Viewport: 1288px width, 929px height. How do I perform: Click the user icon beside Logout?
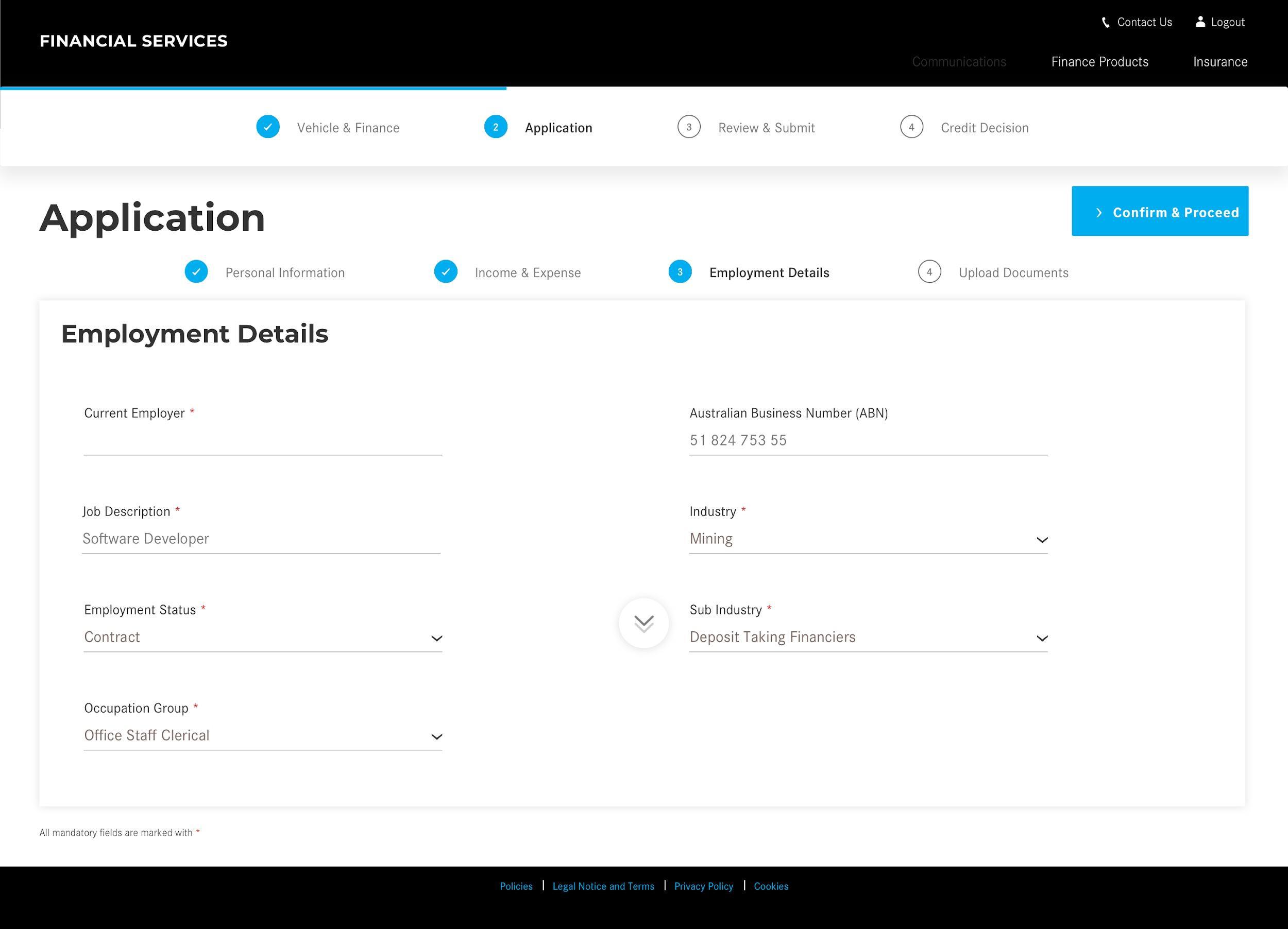tap(1200, 22)
